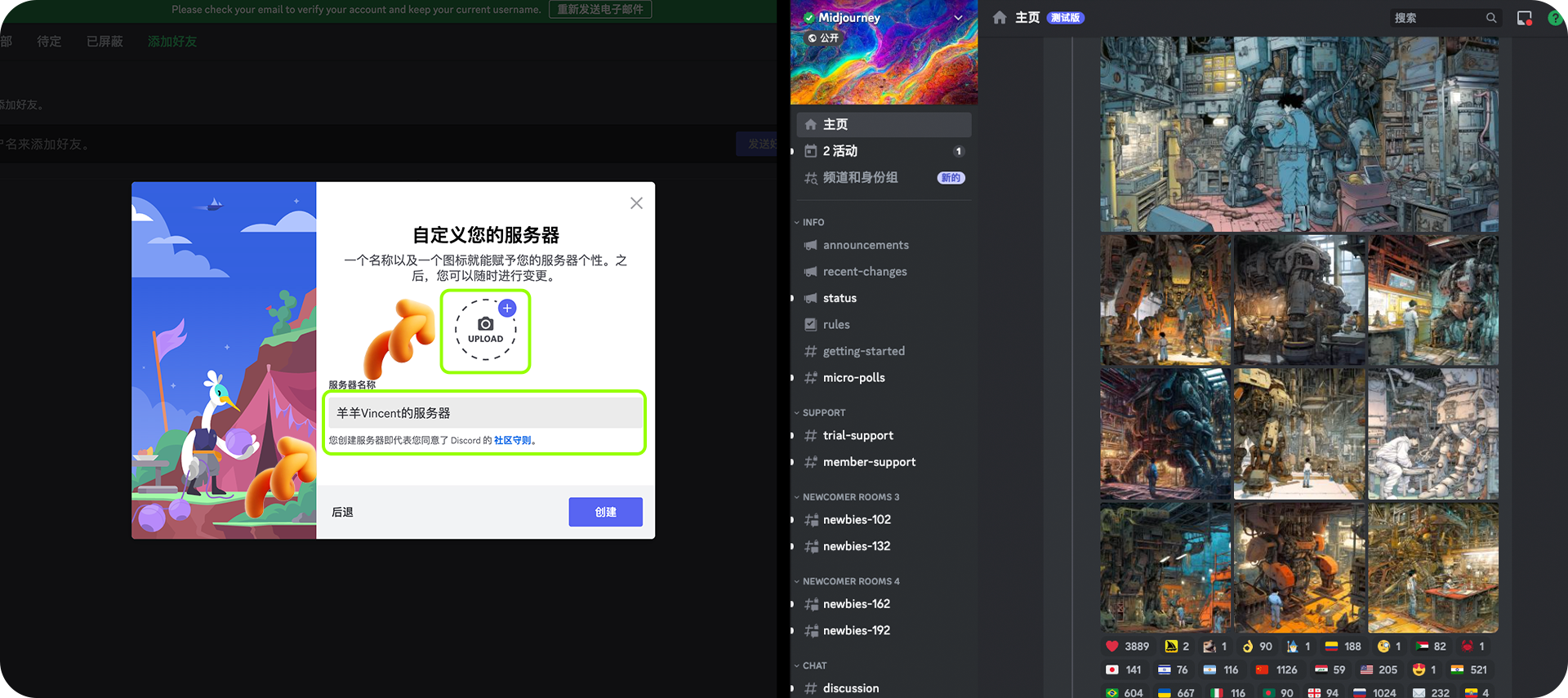1568x698 pixels.
Task: Open 2 活动 events entry
Action: [884, 151]
